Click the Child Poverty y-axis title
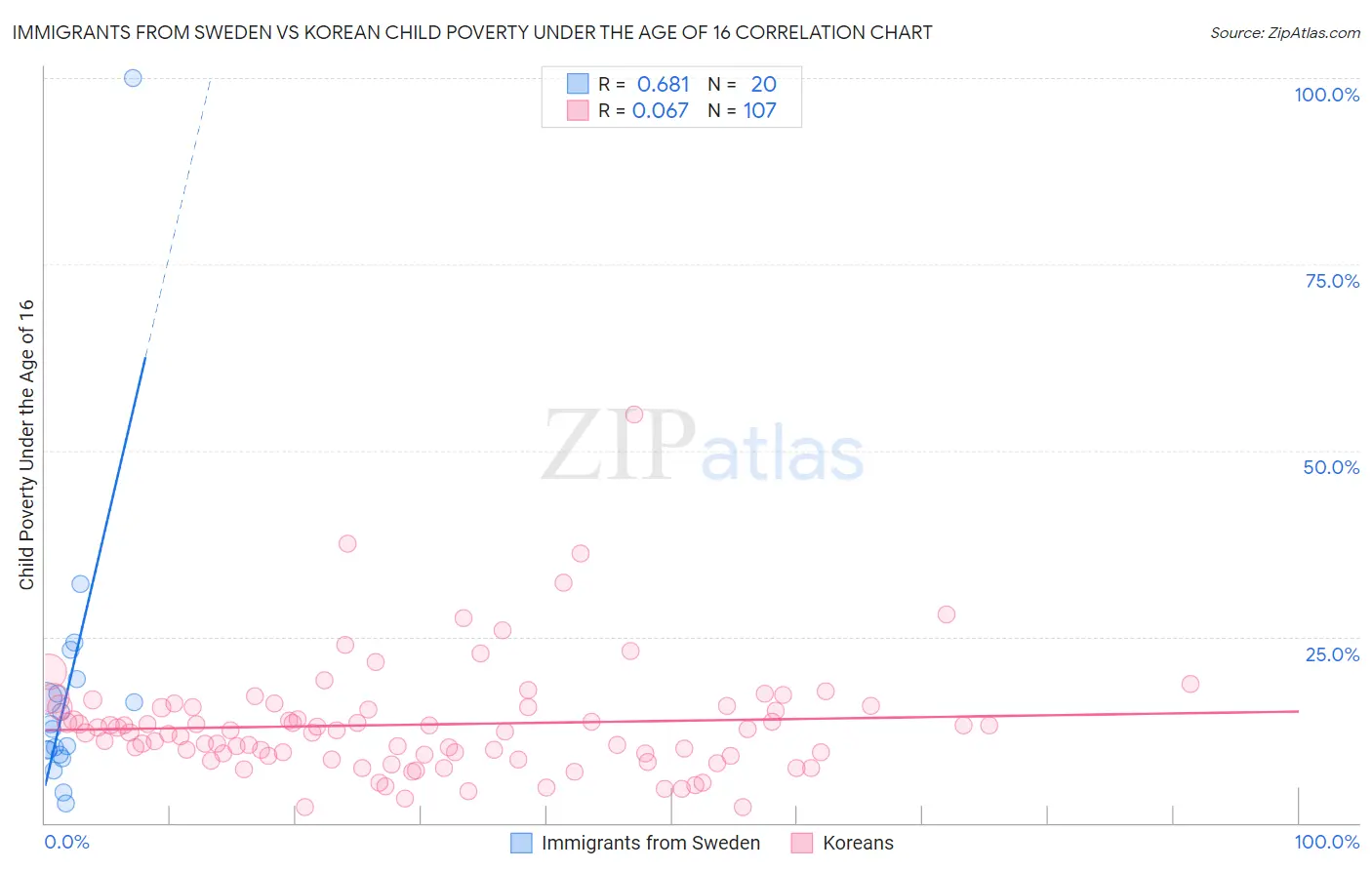This screenshot has width=1372, height=870. pos(26,444)
